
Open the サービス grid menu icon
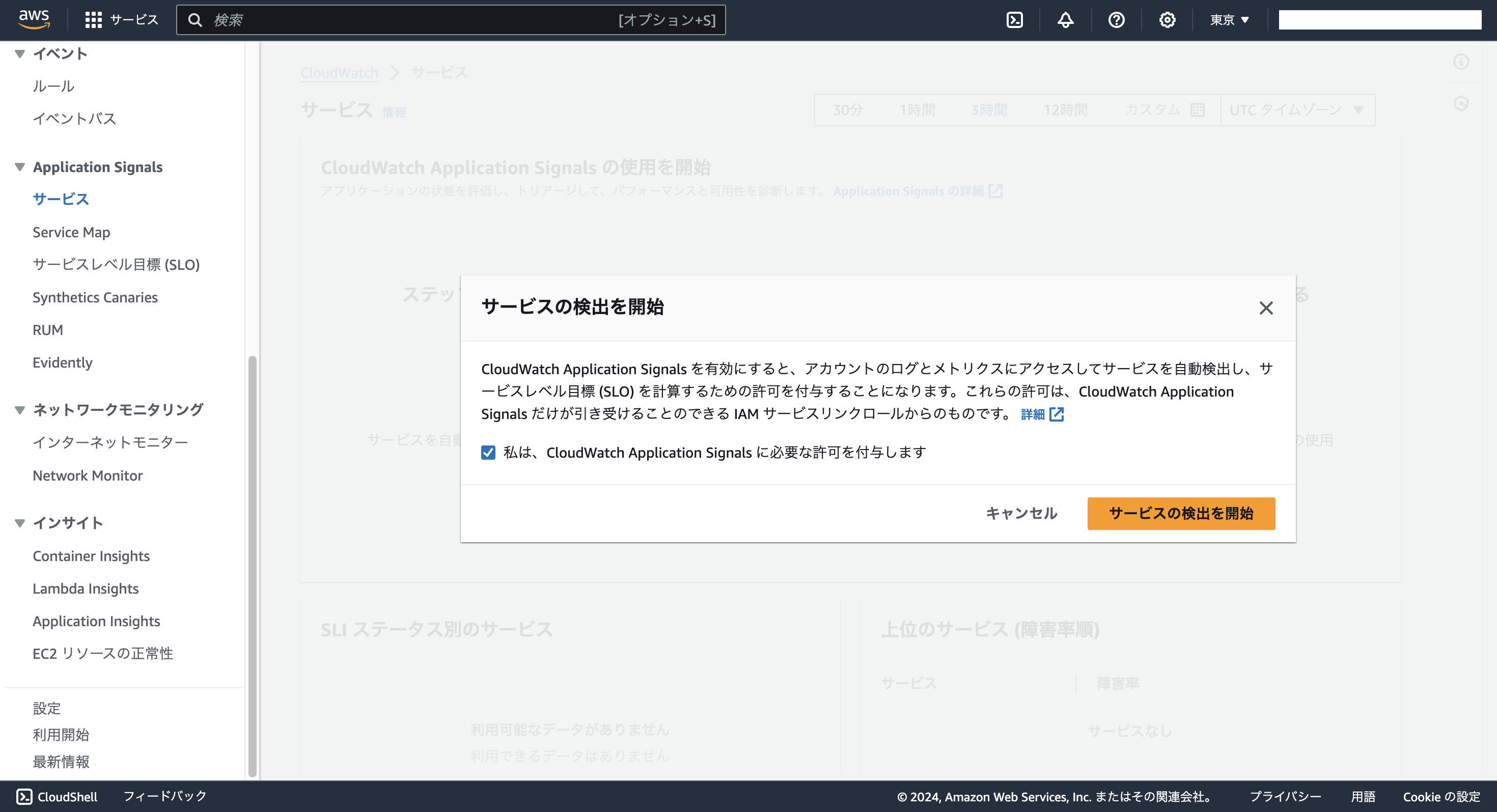[94, 19]
